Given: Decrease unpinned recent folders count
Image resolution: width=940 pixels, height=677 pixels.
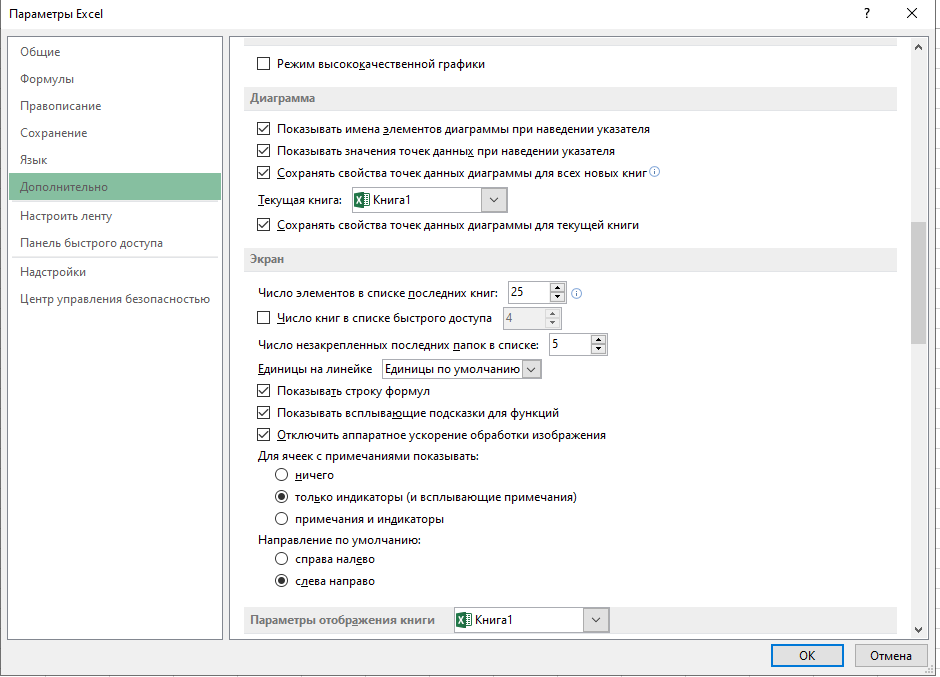Looking at the screenshot, I should point(598,350).
